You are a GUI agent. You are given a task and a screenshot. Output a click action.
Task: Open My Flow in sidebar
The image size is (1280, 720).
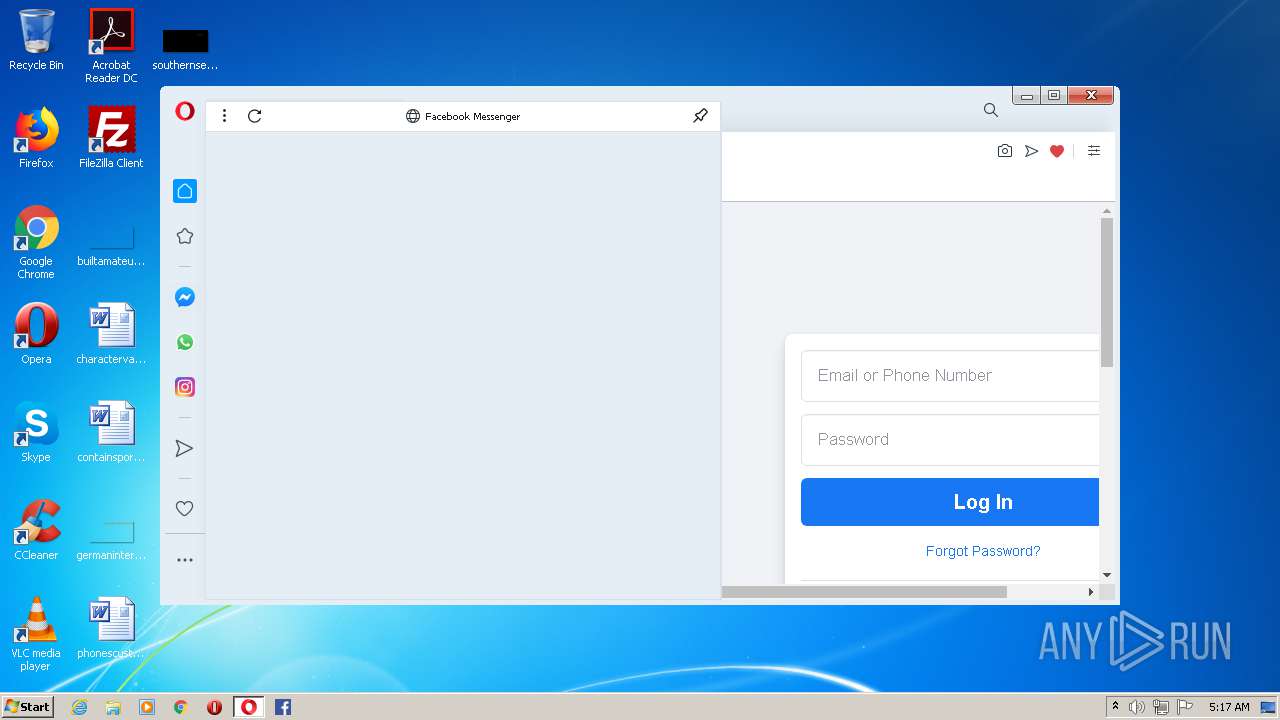click(x=184, y=448)
